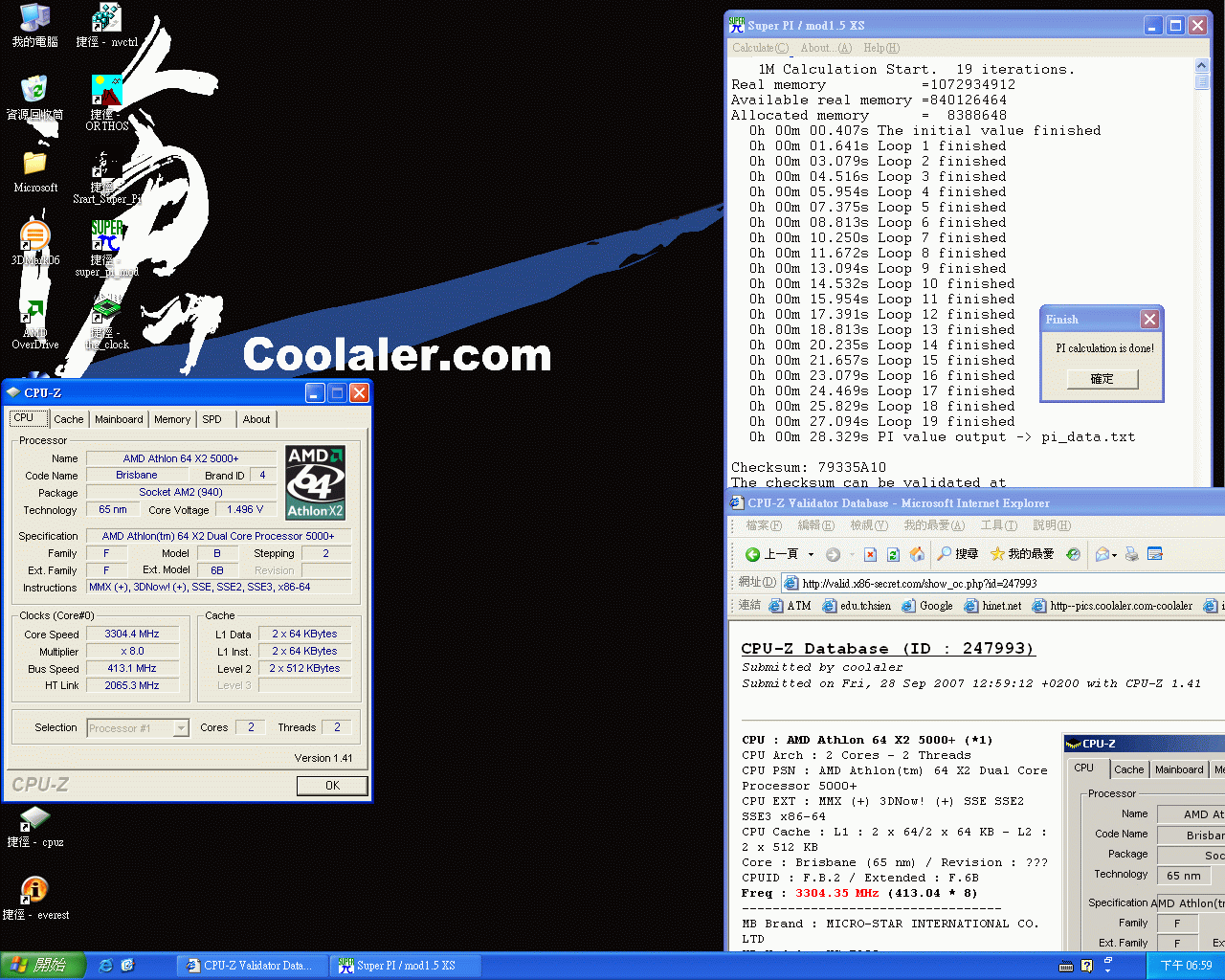Click the Edit page icon in IE toolbar
This screenshot has height=980, width=1225.
tap(1155, 554)
